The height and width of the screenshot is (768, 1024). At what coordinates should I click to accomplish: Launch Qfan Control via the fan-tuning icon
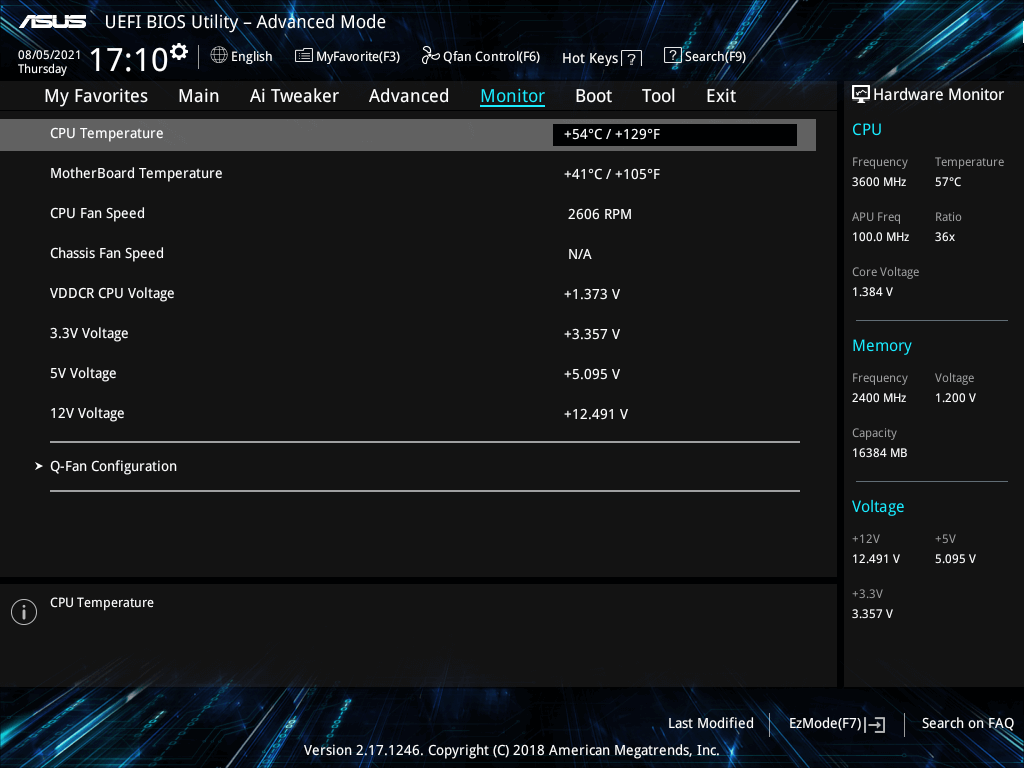click(430, 55)
